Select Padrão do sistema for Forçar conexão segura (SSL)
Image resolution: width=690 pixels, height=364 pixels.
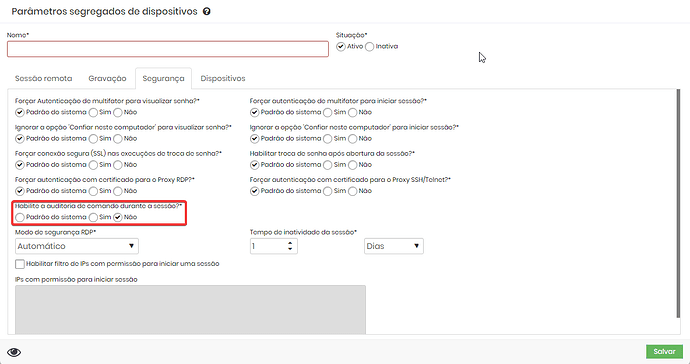click(20, 165)
